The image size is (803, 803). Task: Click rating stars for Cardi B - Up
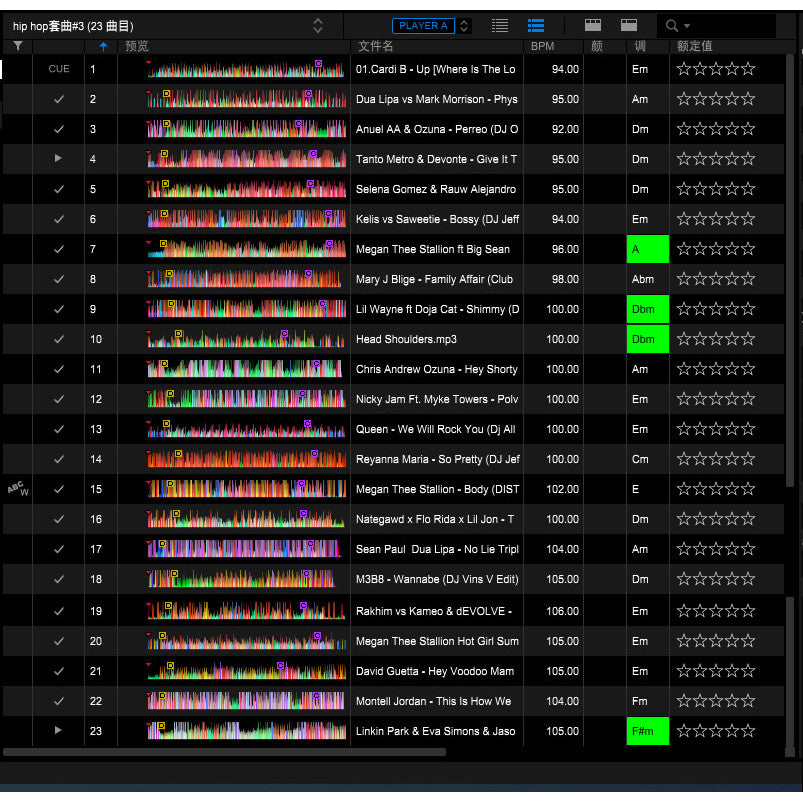pyautogui.click(x=715, y=69)
